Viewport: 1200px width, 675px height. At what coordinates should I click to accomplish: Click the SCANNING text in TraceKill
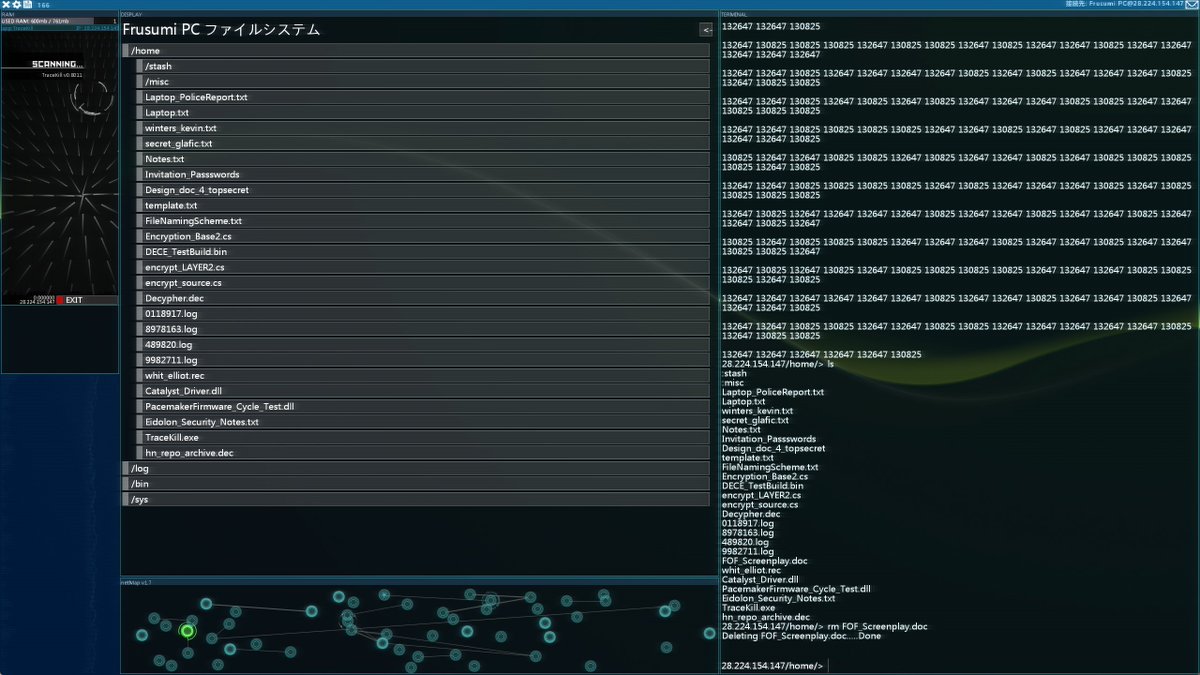point(58,64)
